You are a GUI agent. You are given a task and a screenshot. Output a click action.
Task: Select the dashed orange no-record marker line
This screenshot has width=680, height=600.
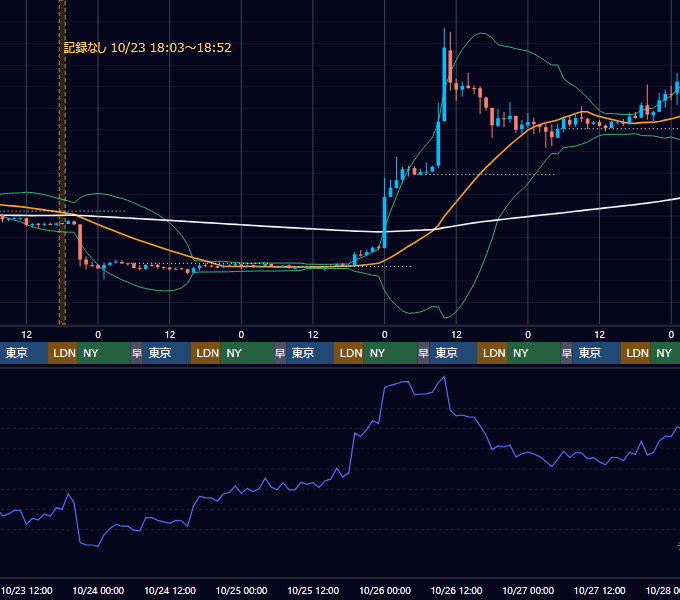[62, 162]
